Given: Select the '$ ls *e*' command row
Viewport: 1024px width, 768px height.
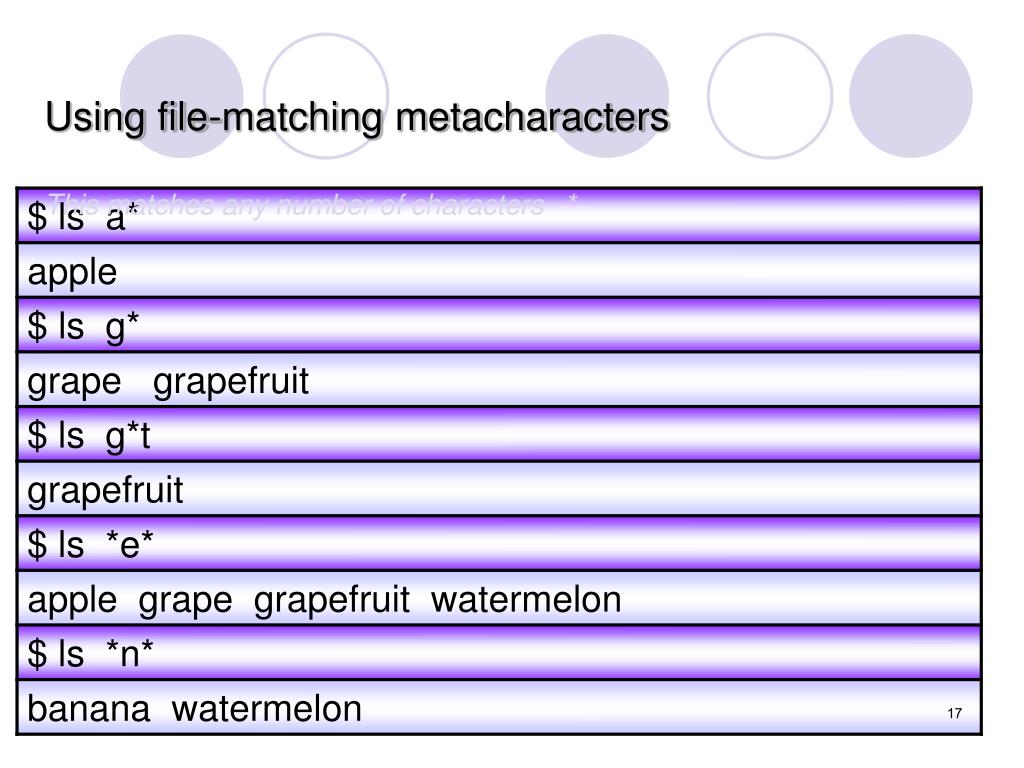Looking at the screenshot, I should [x=499, y=543].
